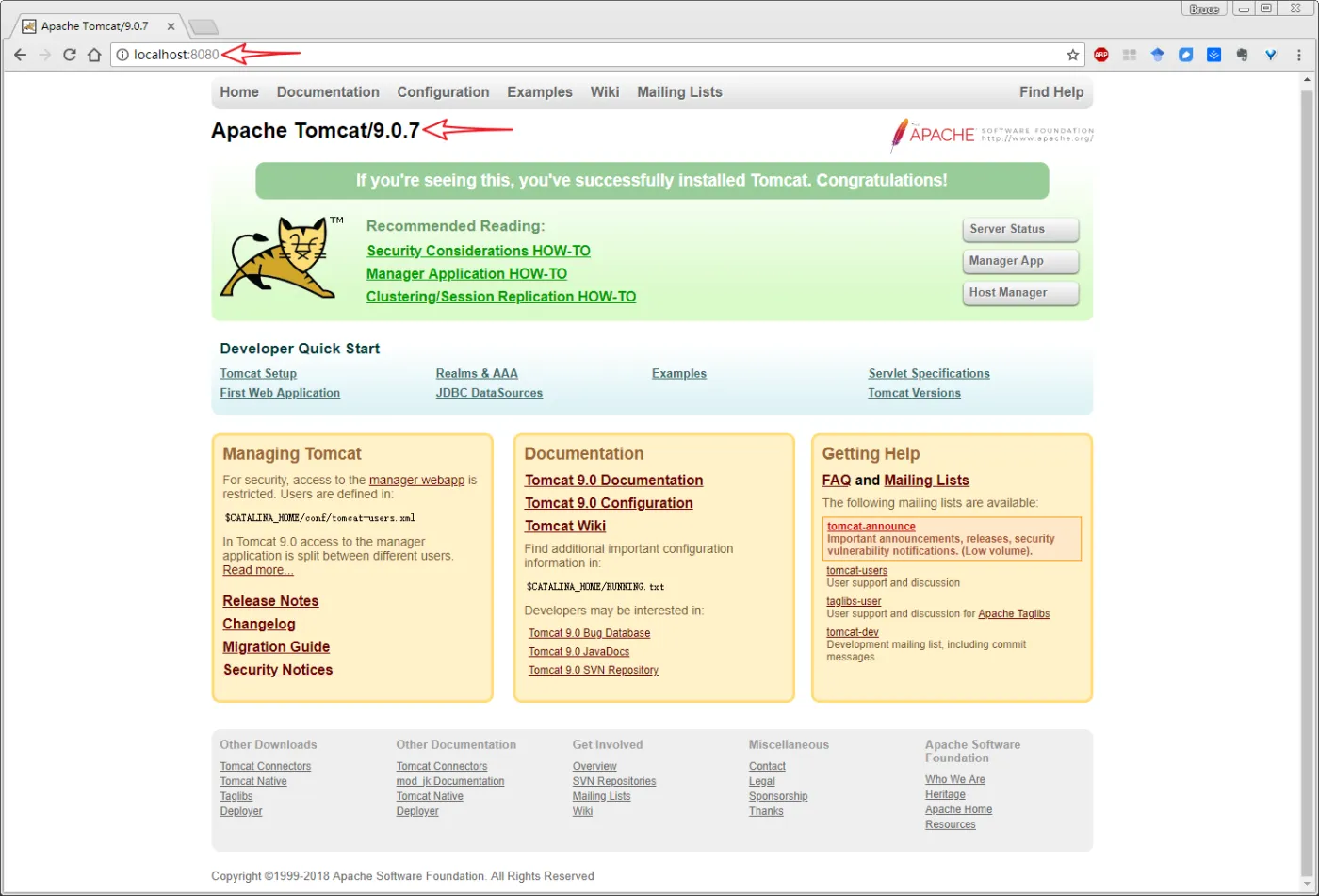
Task: Select the Apache Tomcat/9.0.7 browser tab
Action: click(x=97, y=26)
